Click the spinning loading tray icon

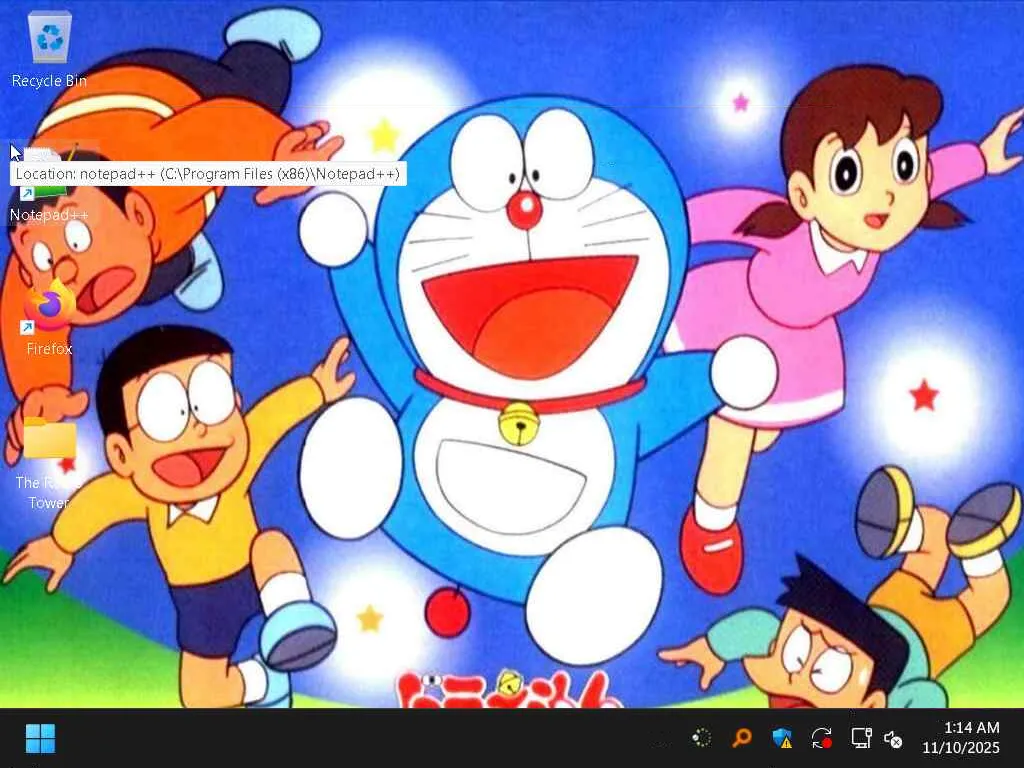[x=701, y=738]
